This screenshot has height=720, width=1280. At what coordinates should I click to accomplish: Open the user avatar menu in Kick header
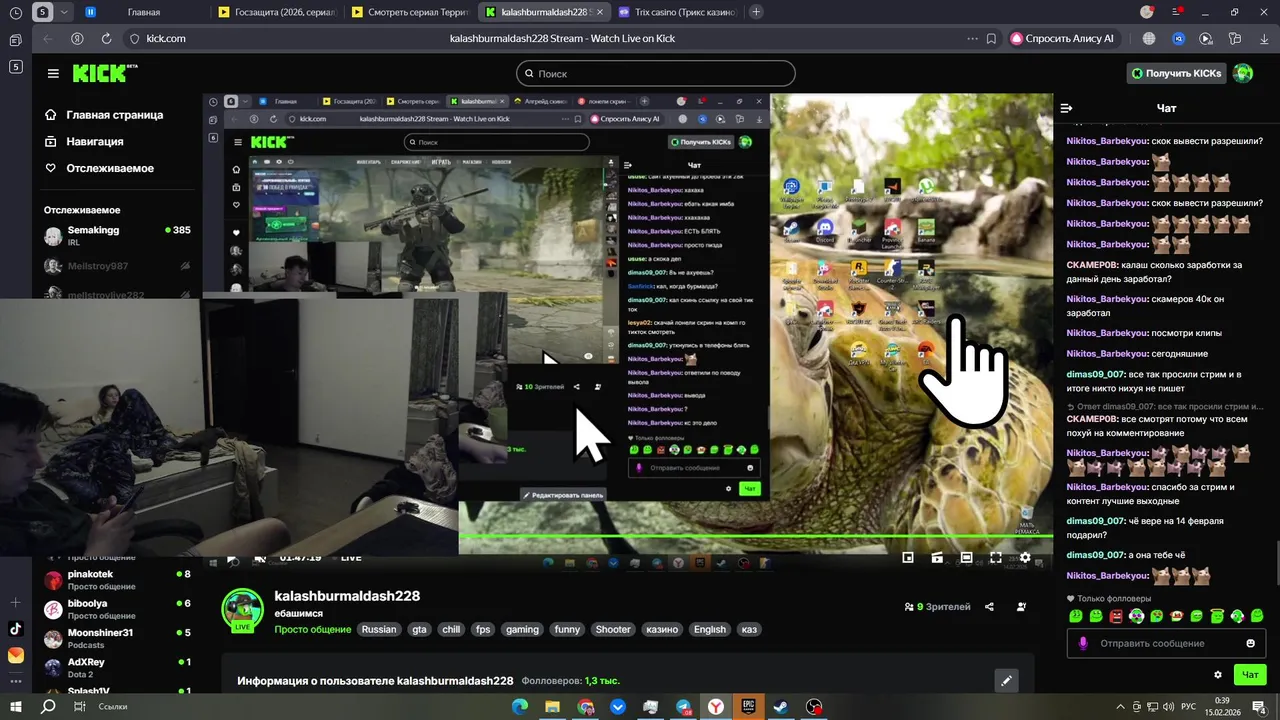tap(1243, 73)
